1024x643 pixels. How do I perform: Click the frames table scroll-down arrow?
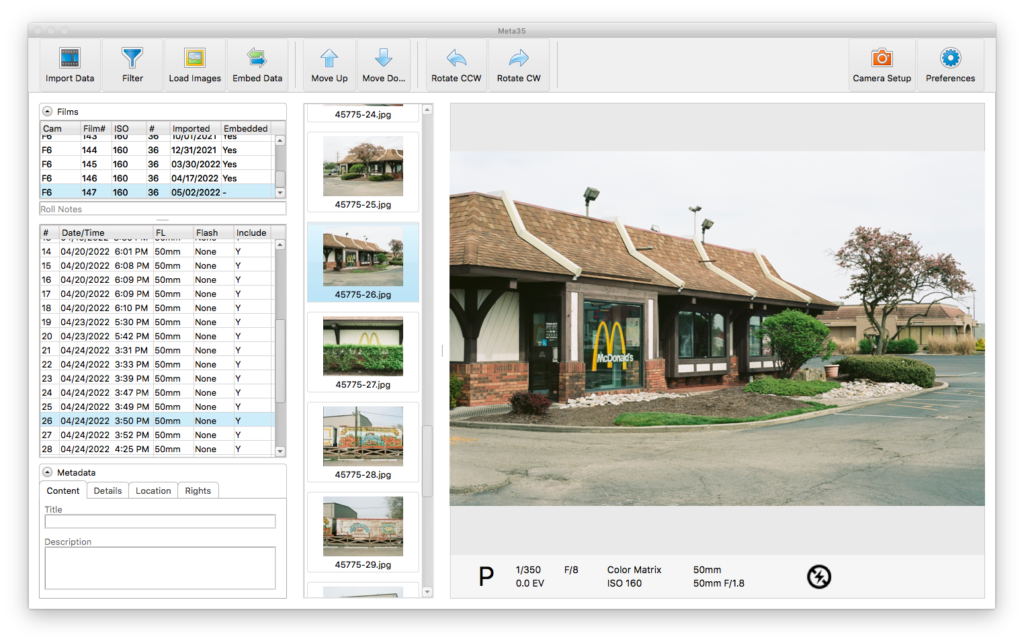[280, 451]
